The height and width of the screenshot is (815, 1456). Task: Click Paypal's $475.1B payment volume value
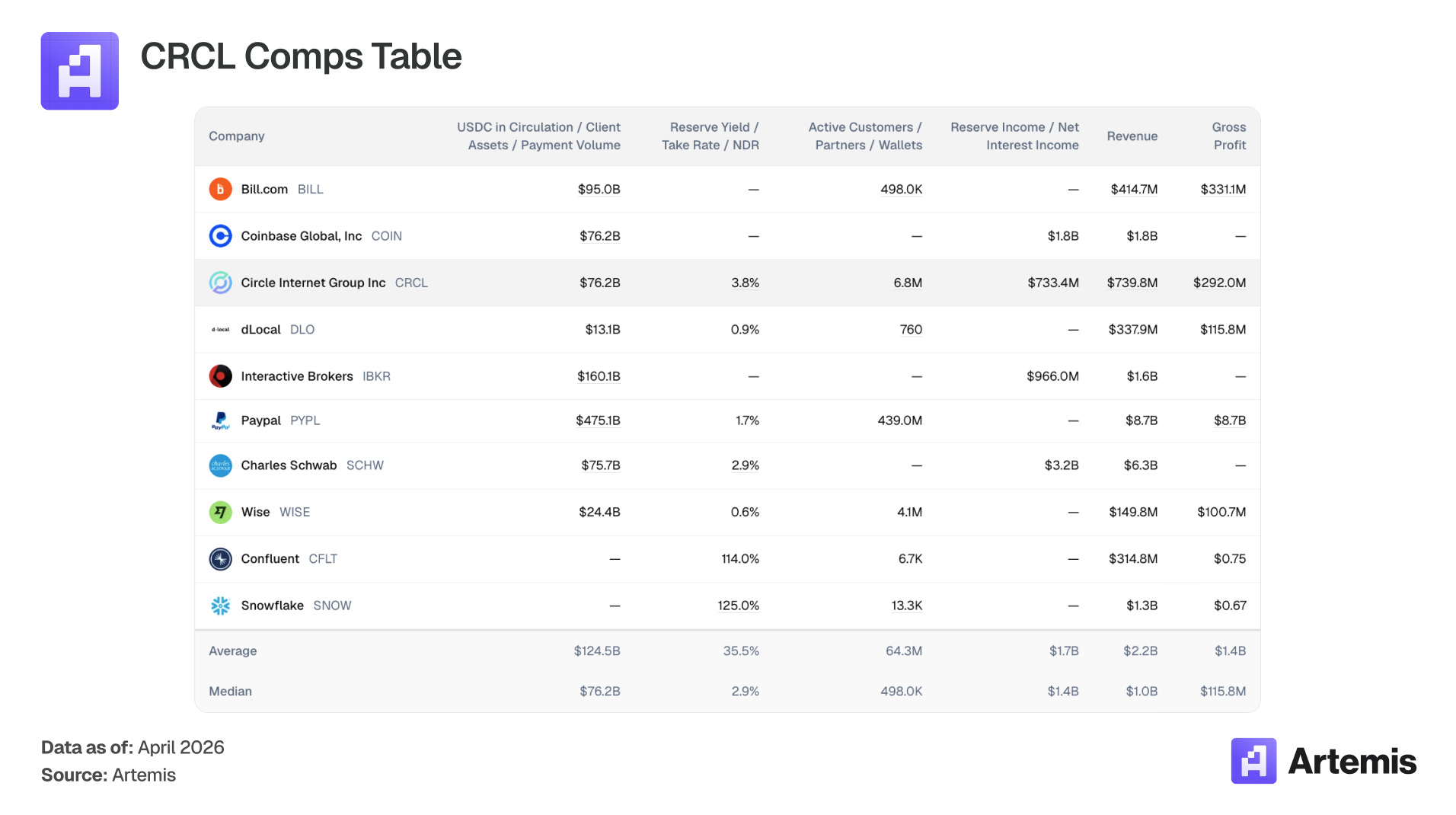(x=598, y=420)
